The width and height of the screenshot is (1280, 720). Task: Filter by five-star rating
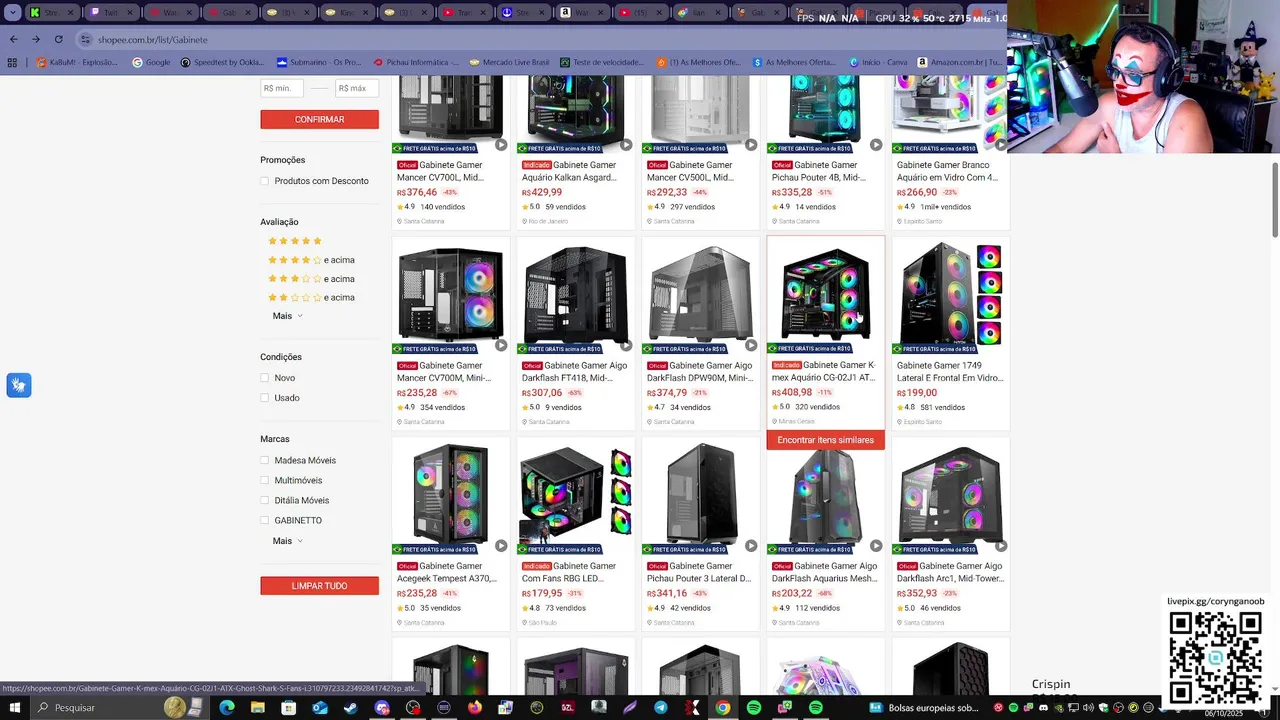295,241
